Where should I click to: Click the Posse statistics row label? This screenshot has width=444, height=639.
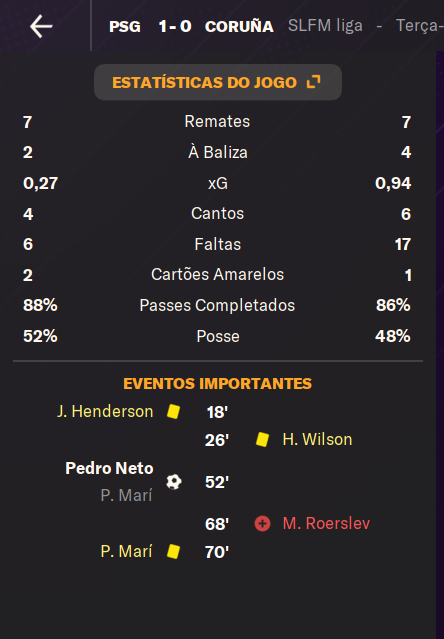point(218,337)
